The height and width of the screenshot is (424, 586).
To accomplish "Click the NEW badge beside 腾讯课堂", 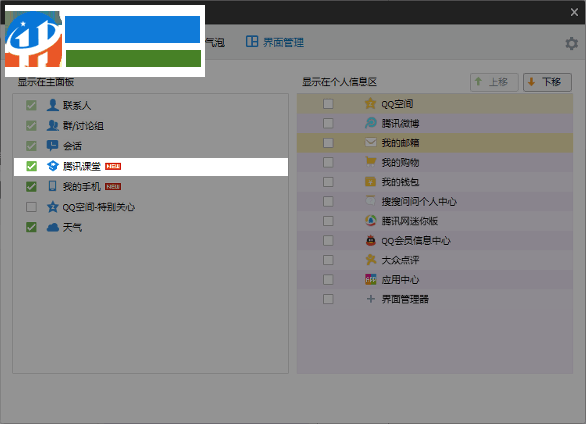I will click(x=113, y=166).
